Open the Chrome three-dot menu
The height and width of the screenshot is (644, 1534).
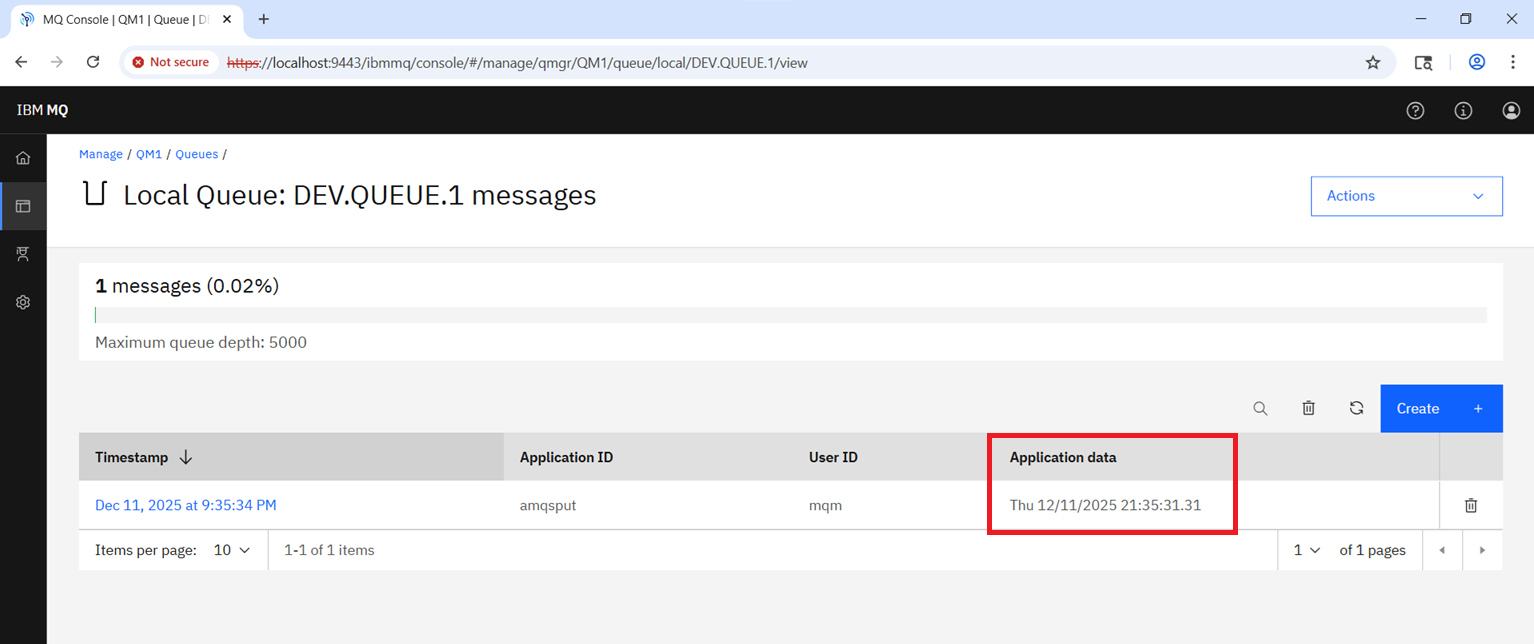tap(1511, 62)
